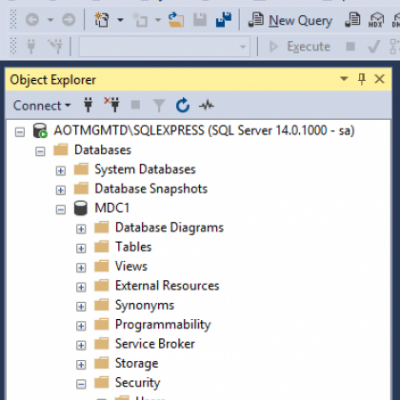Expand the System Databases node
Screen dimensions: 400x400
(x=61, y=171)
